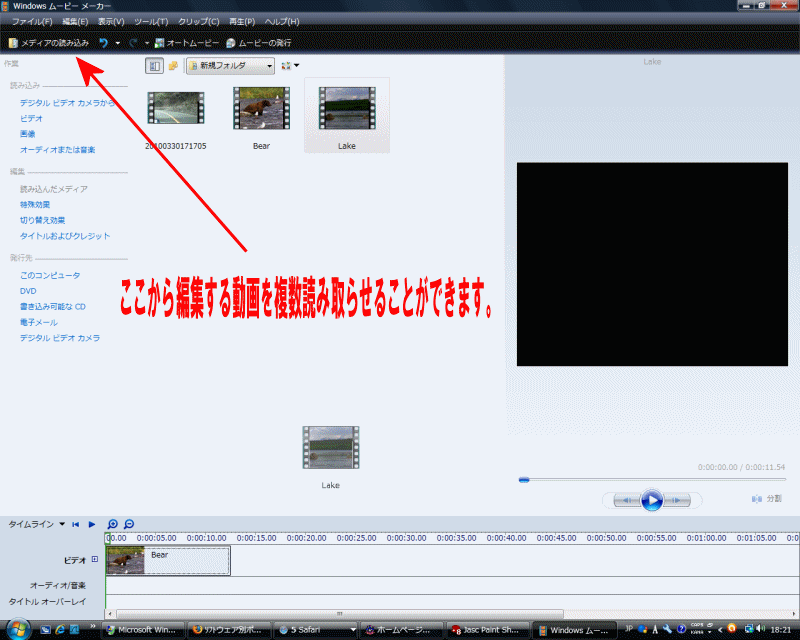Open the Undo history dropdown arrow
800x640 pixels.
point(120,42)
